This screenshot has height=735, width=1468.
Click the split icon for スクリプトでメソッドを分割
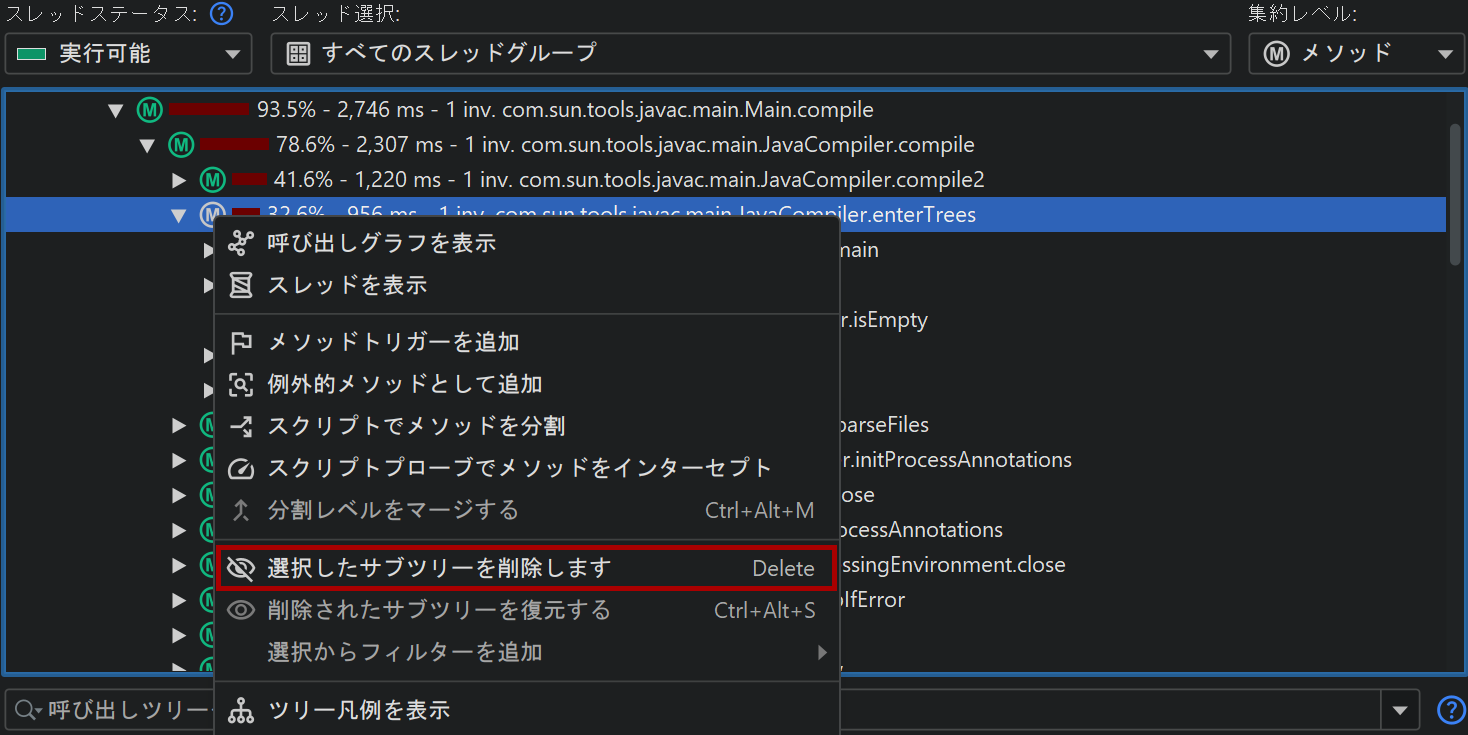point(241,427)
